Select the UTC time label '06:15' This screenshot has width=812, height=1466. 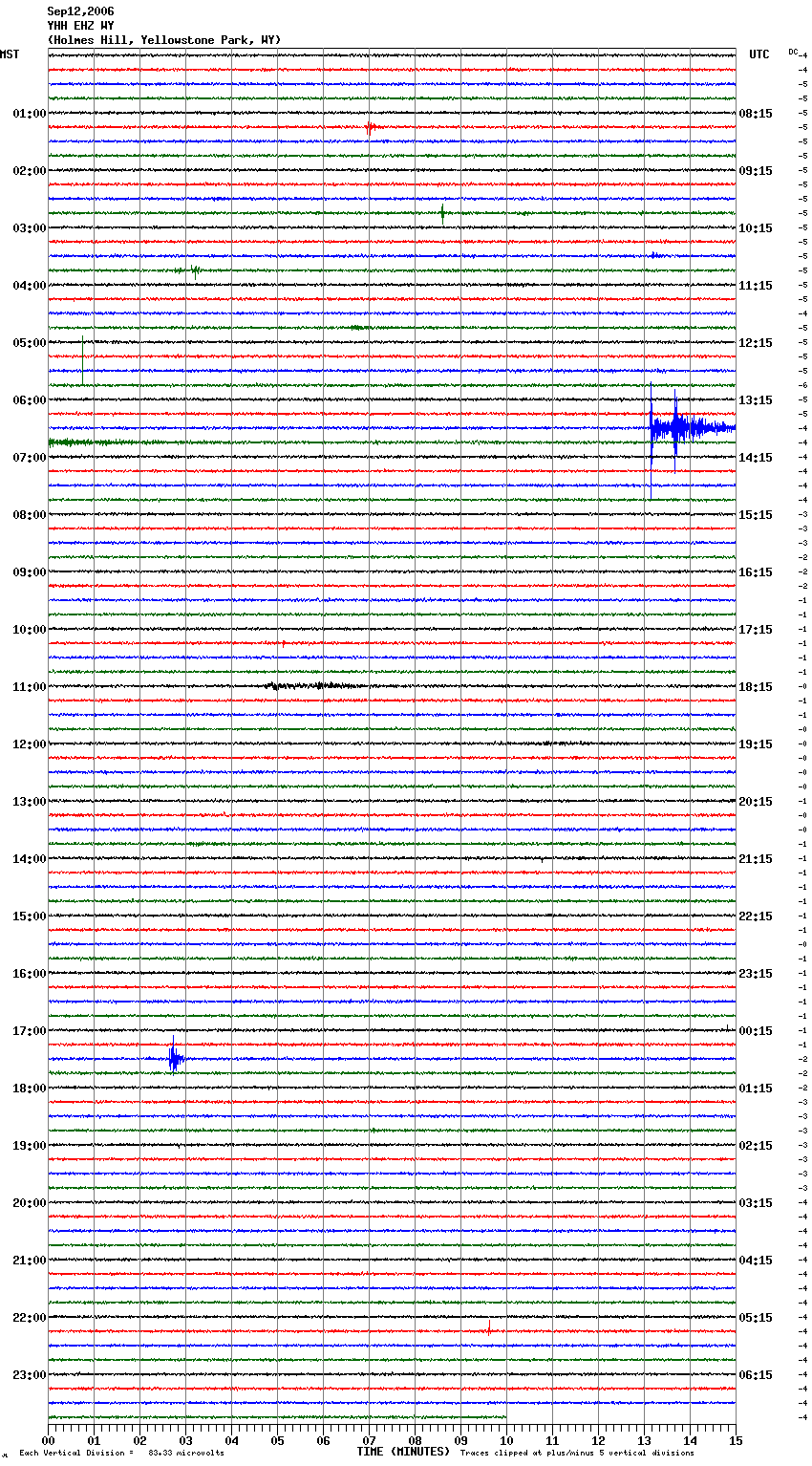(x=756, y=1375)
